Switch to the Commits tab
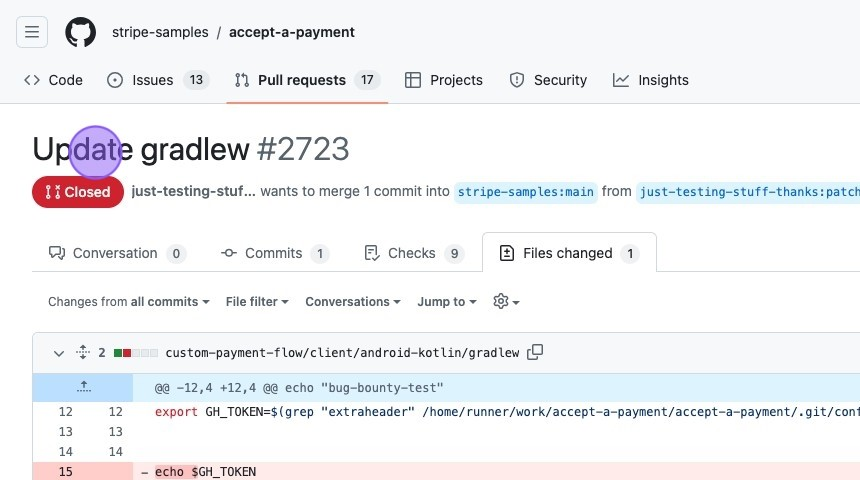The image size is (860, 480). (274, 253)
